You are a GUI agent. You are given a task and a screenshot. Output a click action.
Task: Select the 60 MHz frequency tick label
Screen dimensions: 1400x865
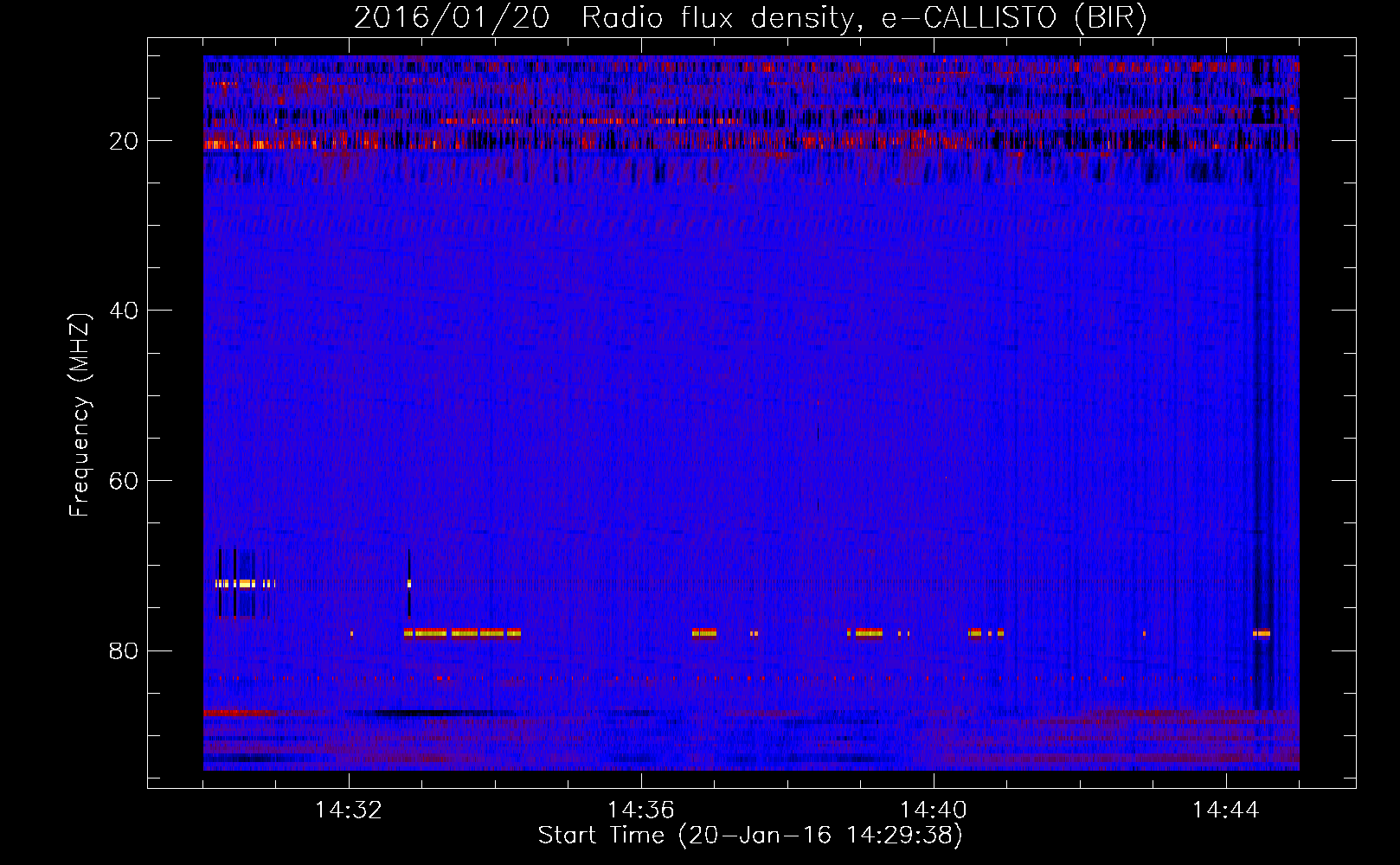click(x=124, y=481)
